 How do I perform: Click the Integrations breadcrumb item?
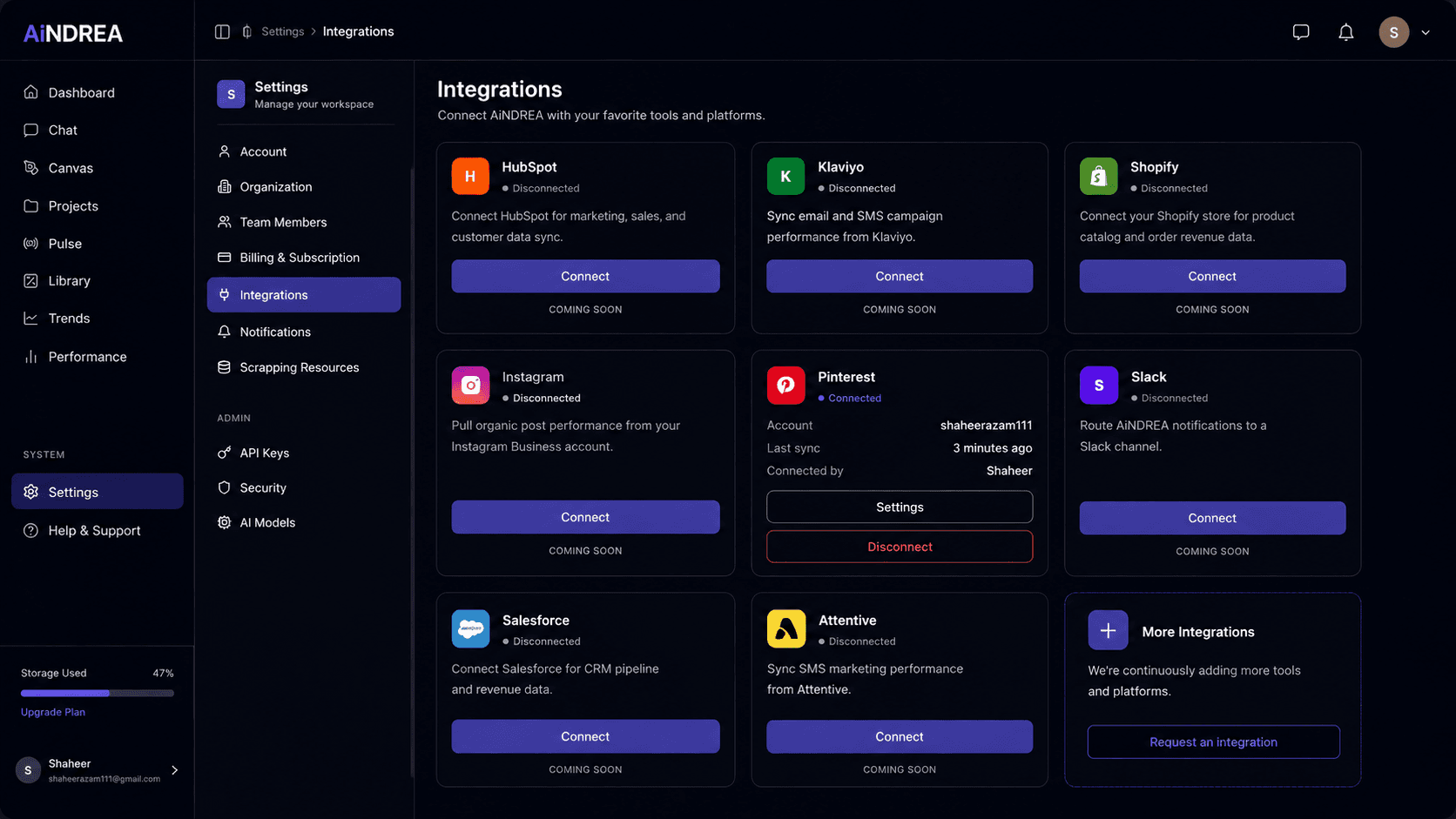(358, 31)
